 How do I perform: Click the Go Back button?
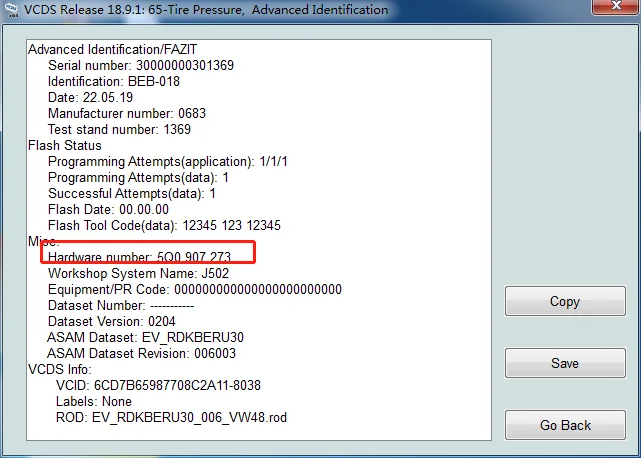[565, 425]
